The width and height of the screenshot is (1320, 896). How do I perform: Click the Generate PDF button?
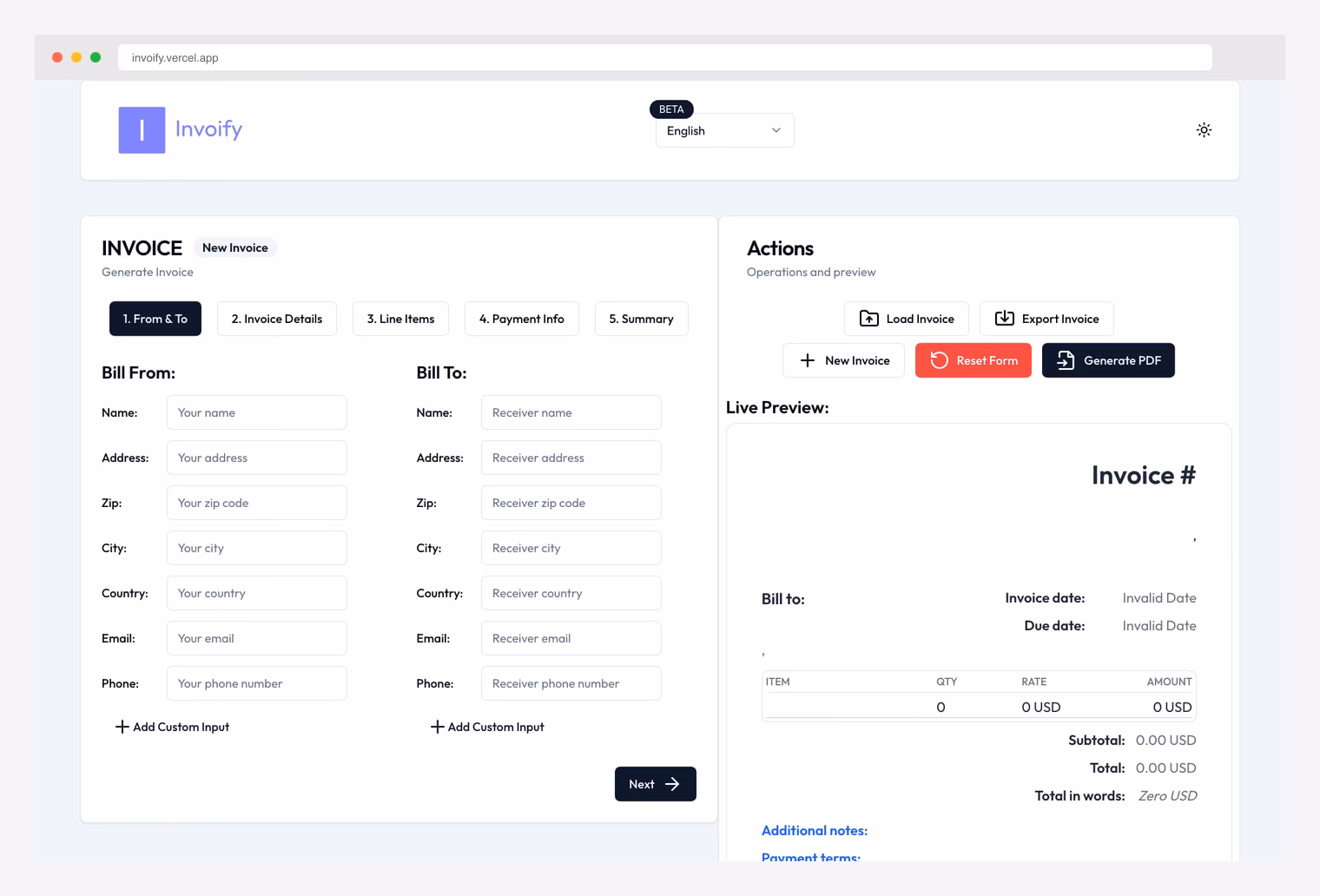(x=1108, y=360)
